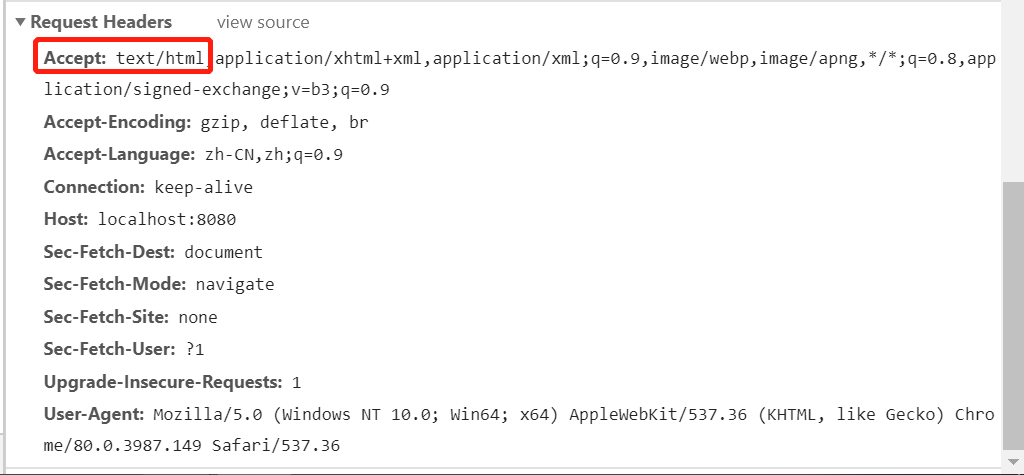Image resolution: width=1024 pixels, height=475 pixels.
Task: Click the User-Agent header label
Action: coord(94,414)
